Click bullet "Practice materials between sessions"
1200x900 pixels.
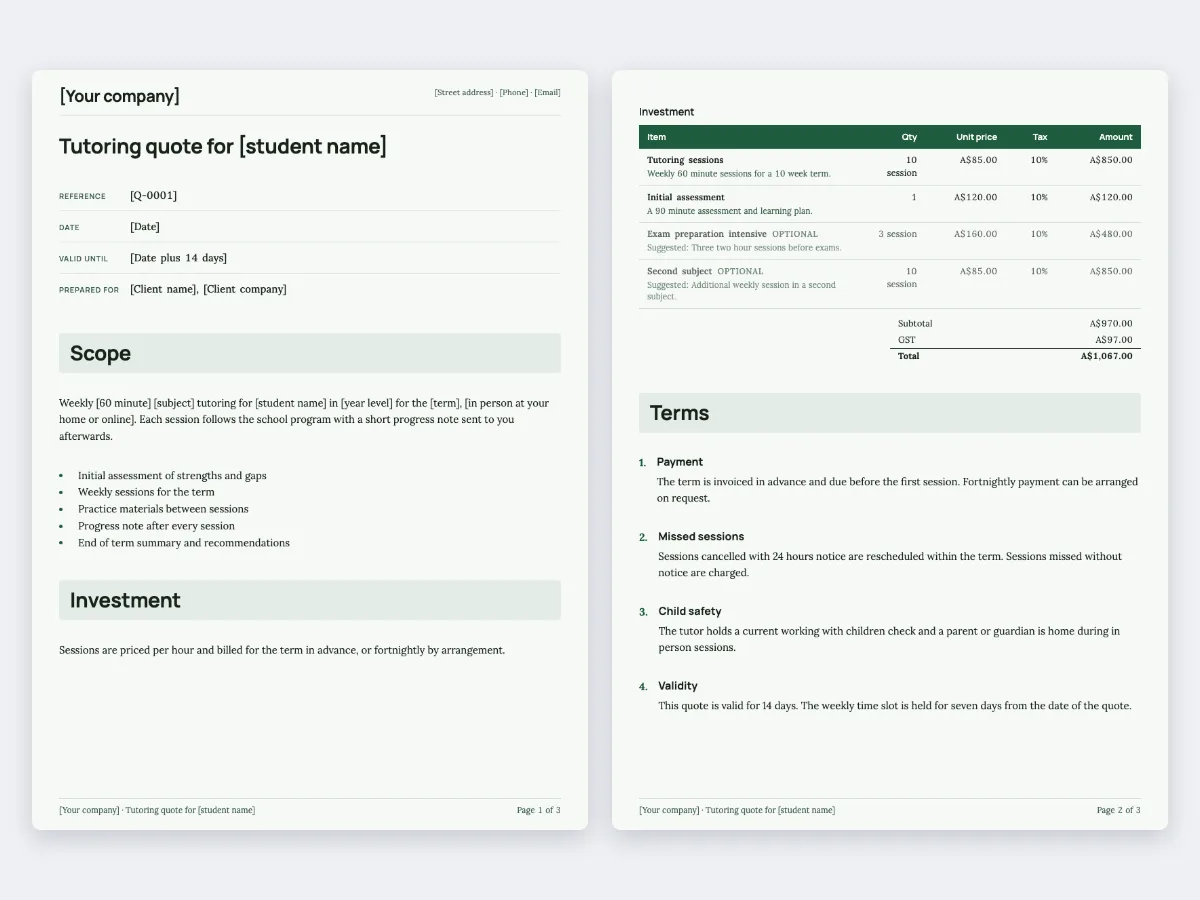tap(163, 509)
